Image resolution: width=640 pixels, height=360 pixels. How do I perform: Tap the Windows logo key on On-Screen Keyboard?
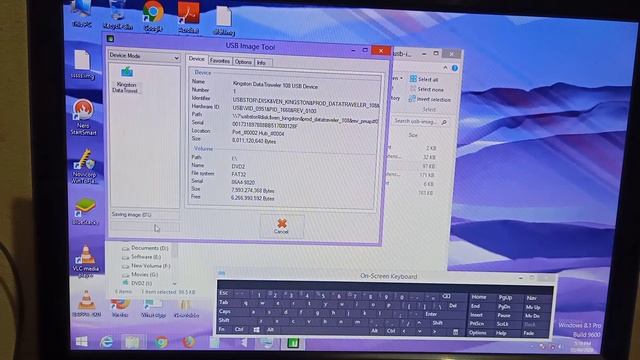click(256, 330)
